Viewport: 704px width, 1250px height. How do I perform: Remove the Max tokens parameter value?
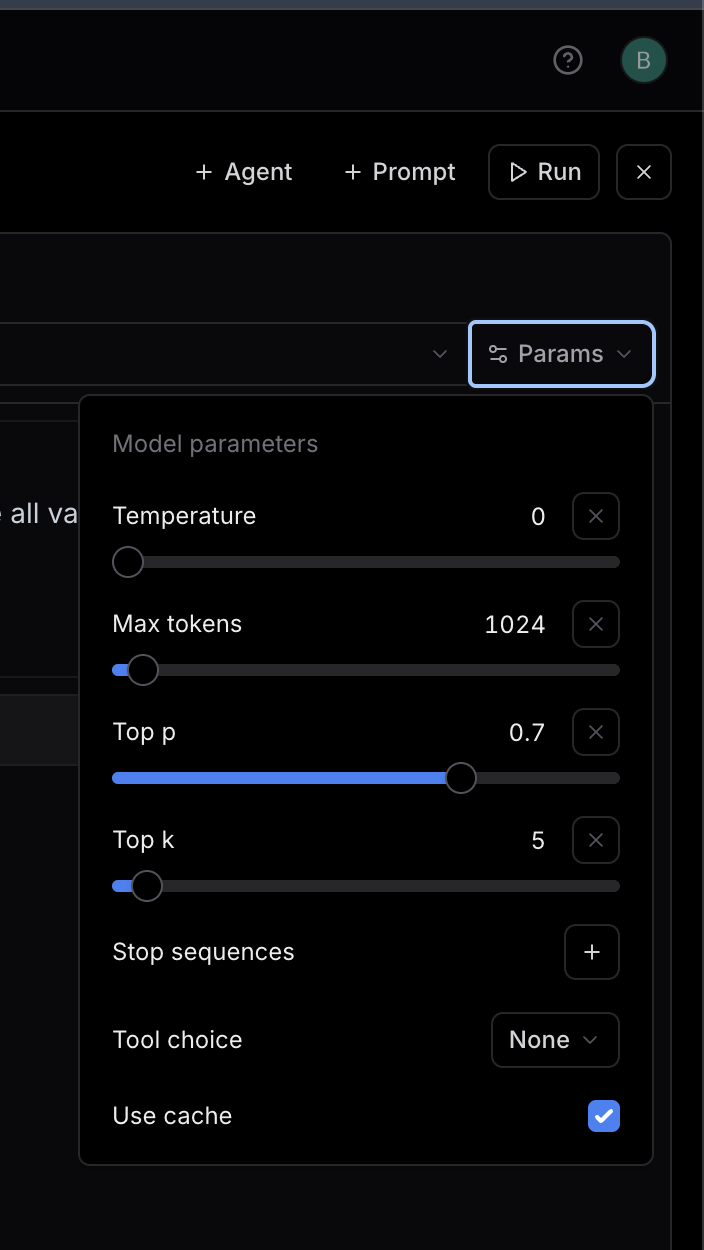[x=596, y=624]
